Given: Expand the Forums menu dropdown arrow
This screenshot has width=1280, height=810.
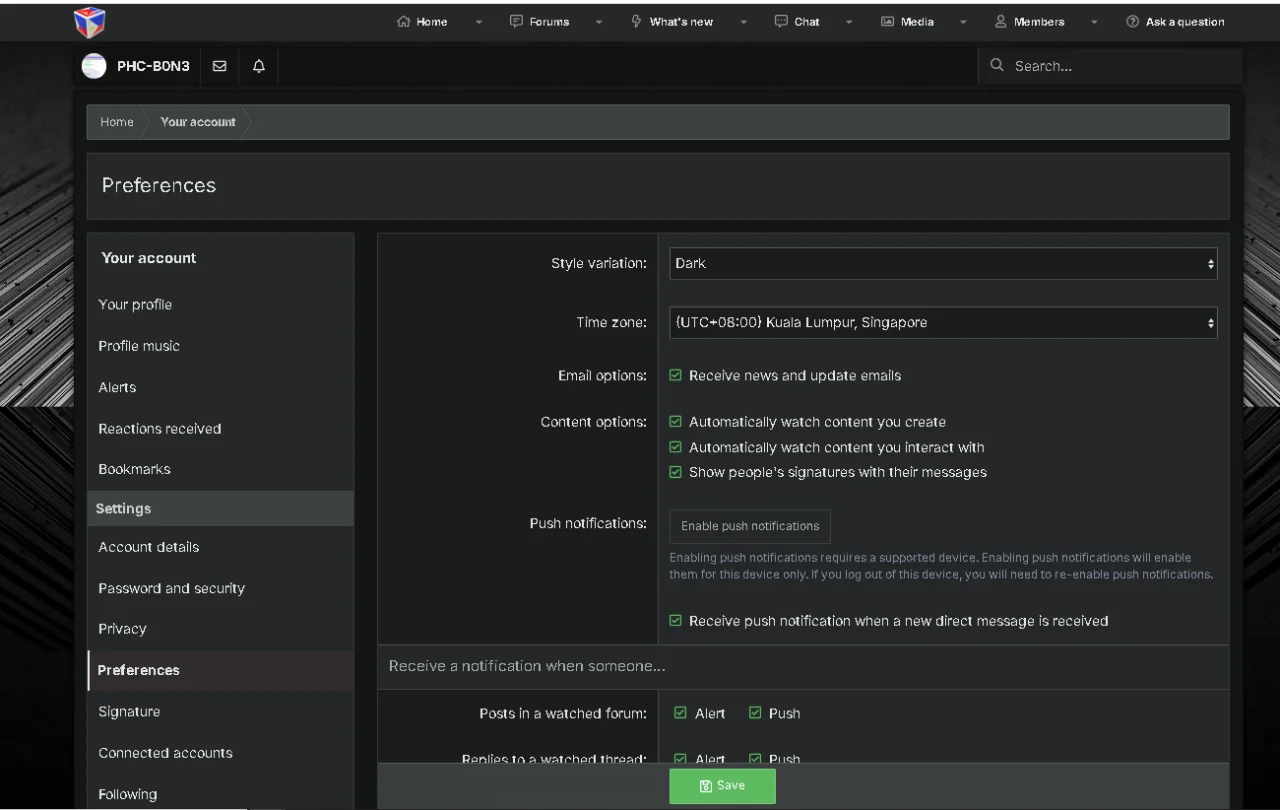Looking at the screenshot, I should tap(599, 22).
